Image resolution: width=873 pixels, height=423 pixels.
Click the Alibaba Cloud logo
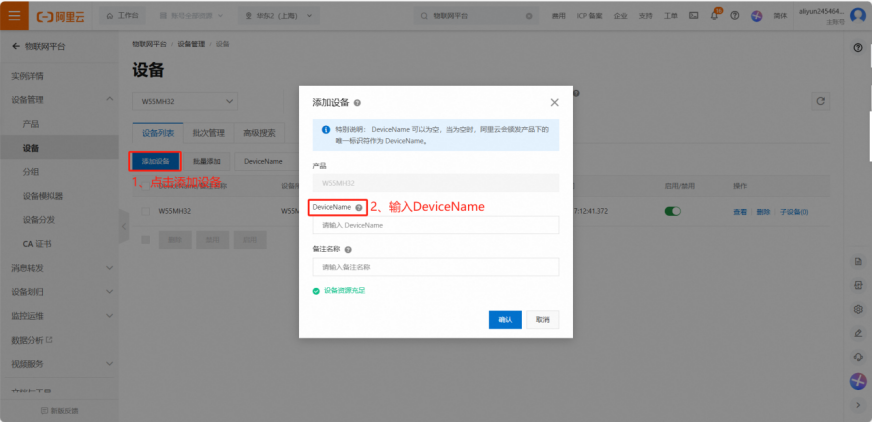click(x=61, y=16)
